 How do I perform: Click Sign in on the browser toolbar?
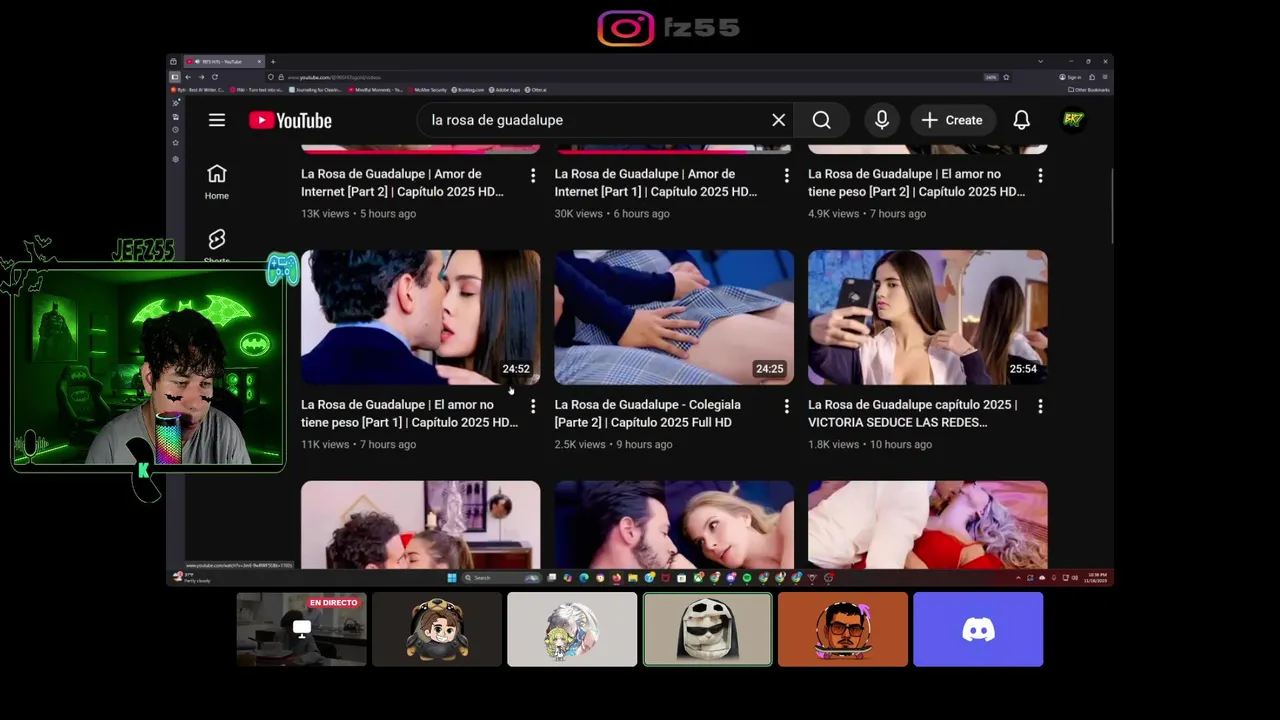coord(1070,77)
